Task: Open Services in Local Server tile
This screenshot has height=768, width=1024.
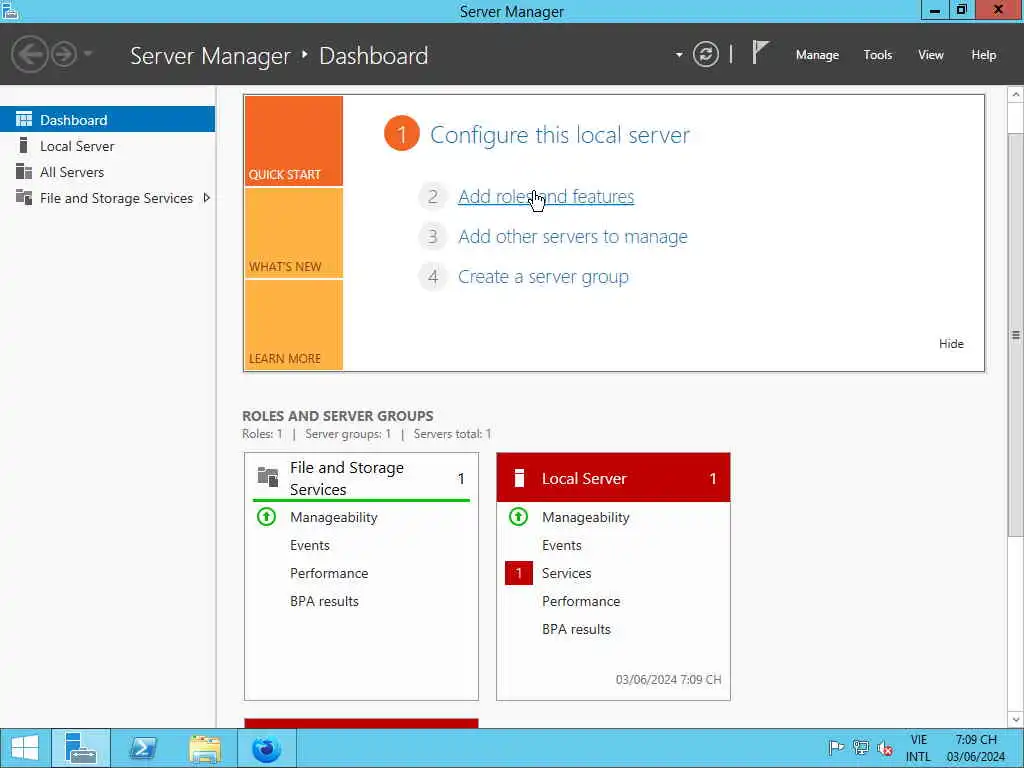Action: 566,573
